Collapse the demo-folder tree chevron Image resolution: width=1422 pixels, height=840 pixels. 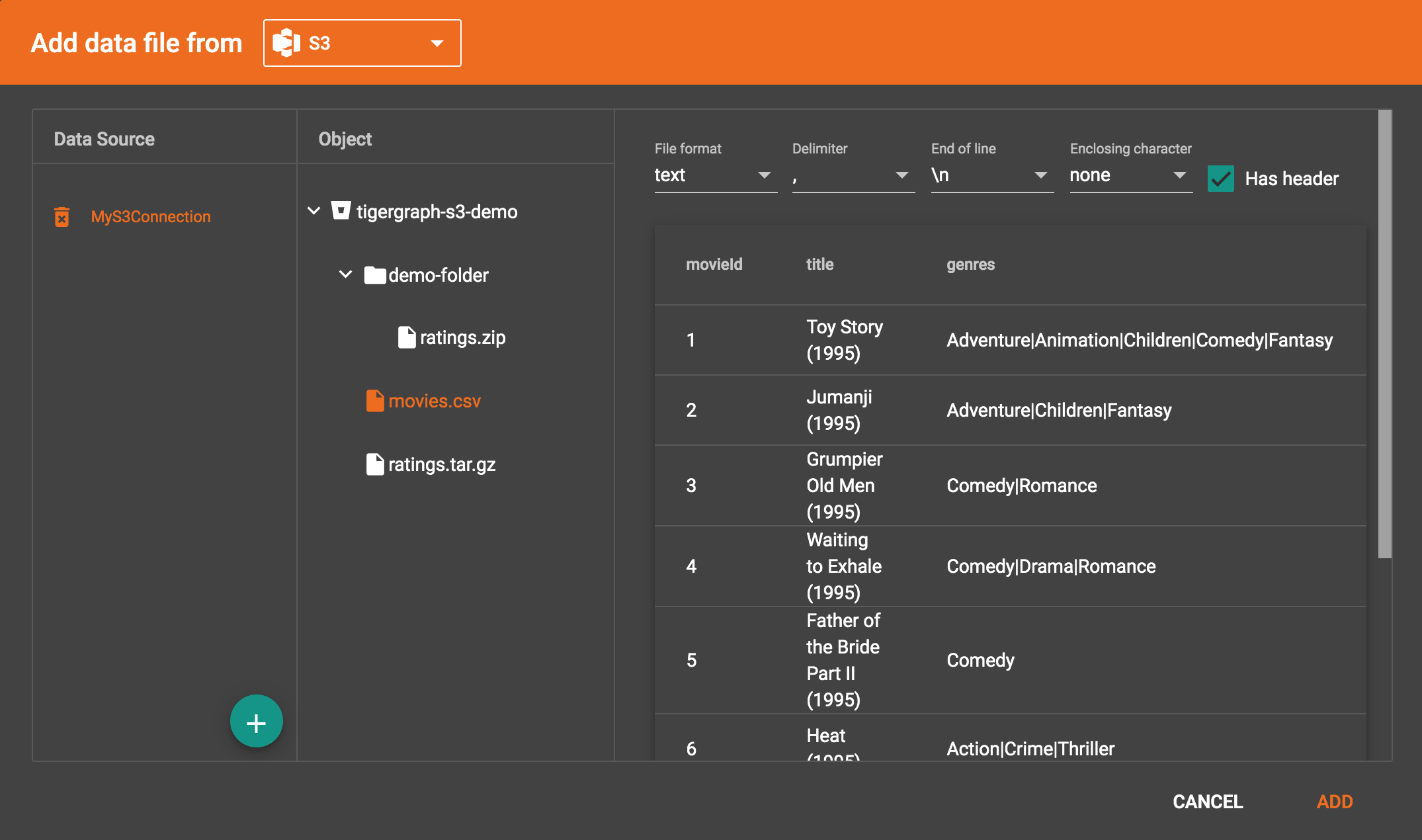click(x=345, y=274)
